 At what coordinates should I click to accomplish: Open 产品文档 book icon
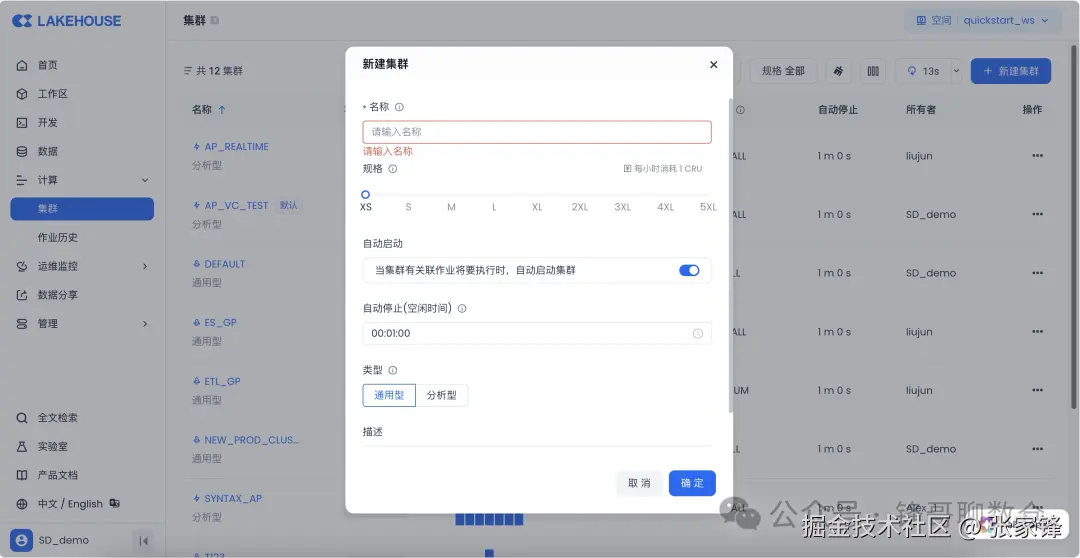(x=22, y=475)
